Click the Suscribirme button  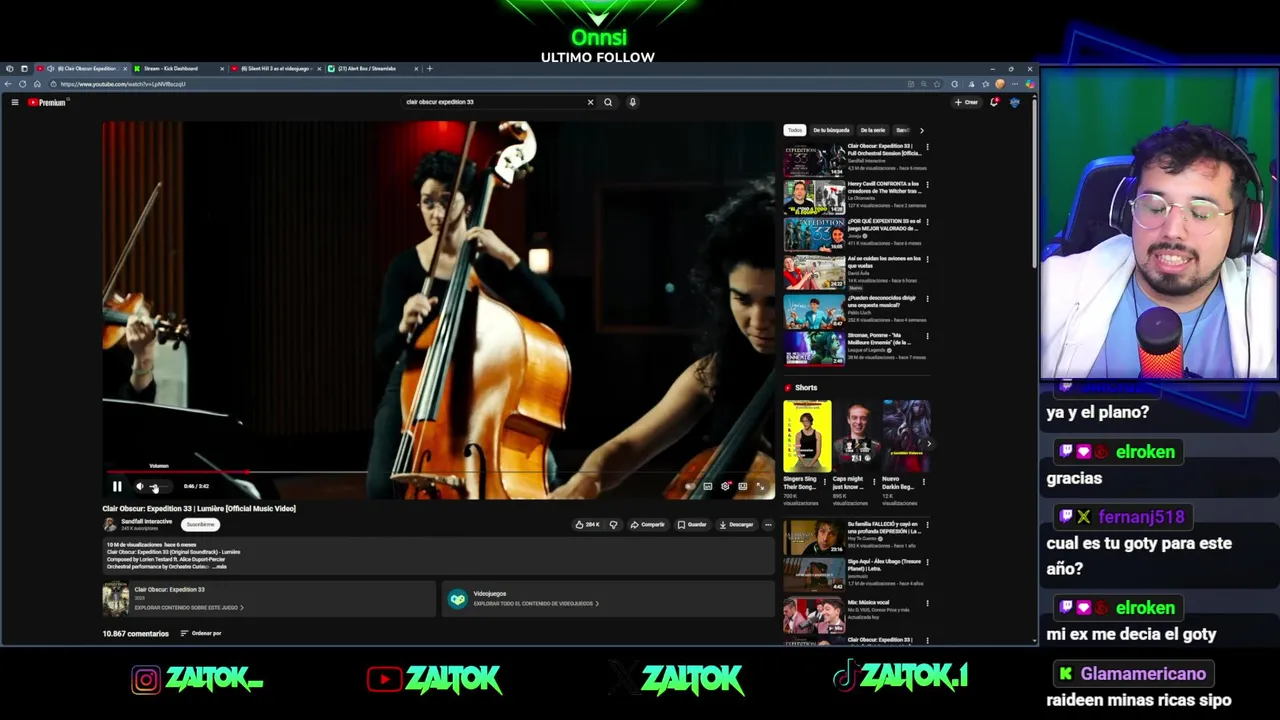click(x=200, y=524)
